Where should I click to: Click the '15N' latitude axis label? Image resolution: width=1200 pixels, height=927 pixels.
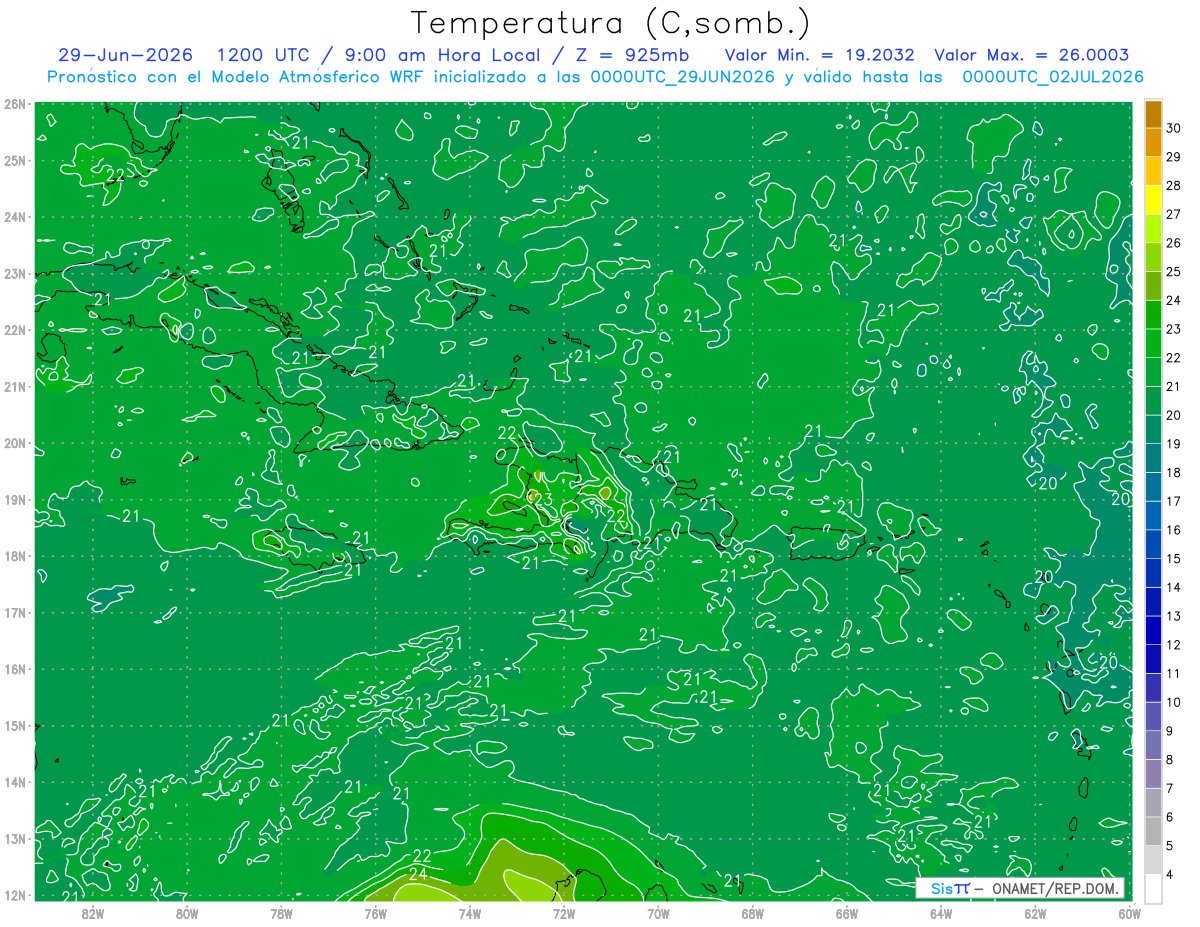click(15, 725)
